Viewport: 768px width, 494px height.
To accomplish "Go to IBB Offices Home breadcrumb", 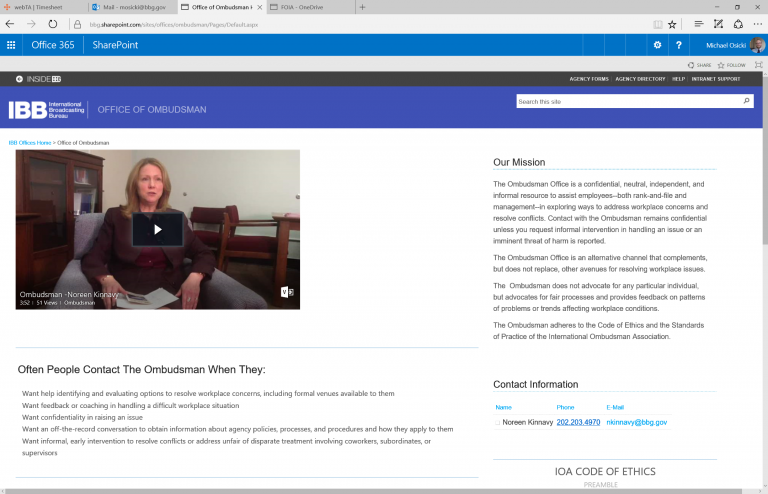I will [x=30, y=143].
